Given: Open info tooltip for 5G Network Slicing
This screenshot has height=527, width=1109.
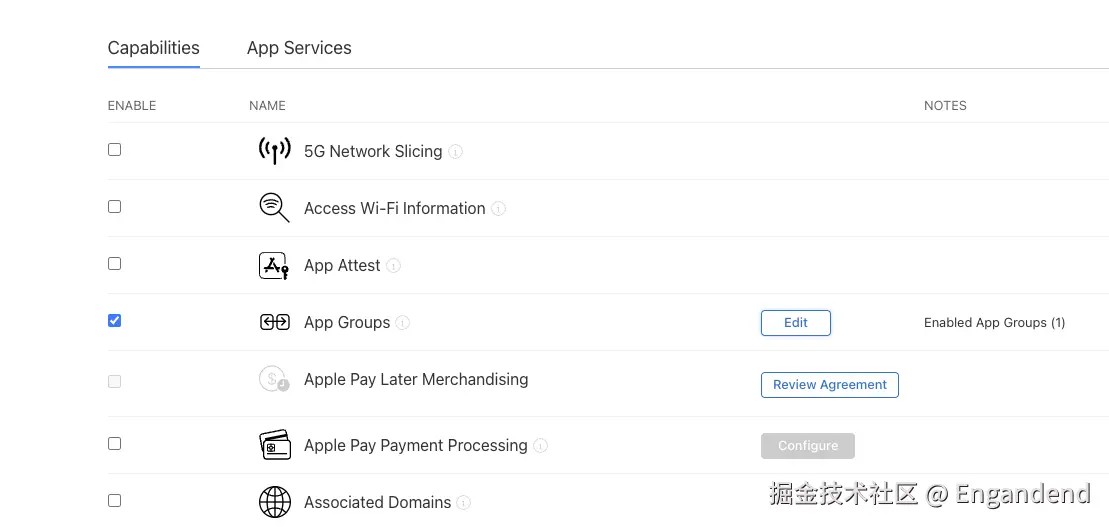Looking at the screenshot, I should point(455,152).
